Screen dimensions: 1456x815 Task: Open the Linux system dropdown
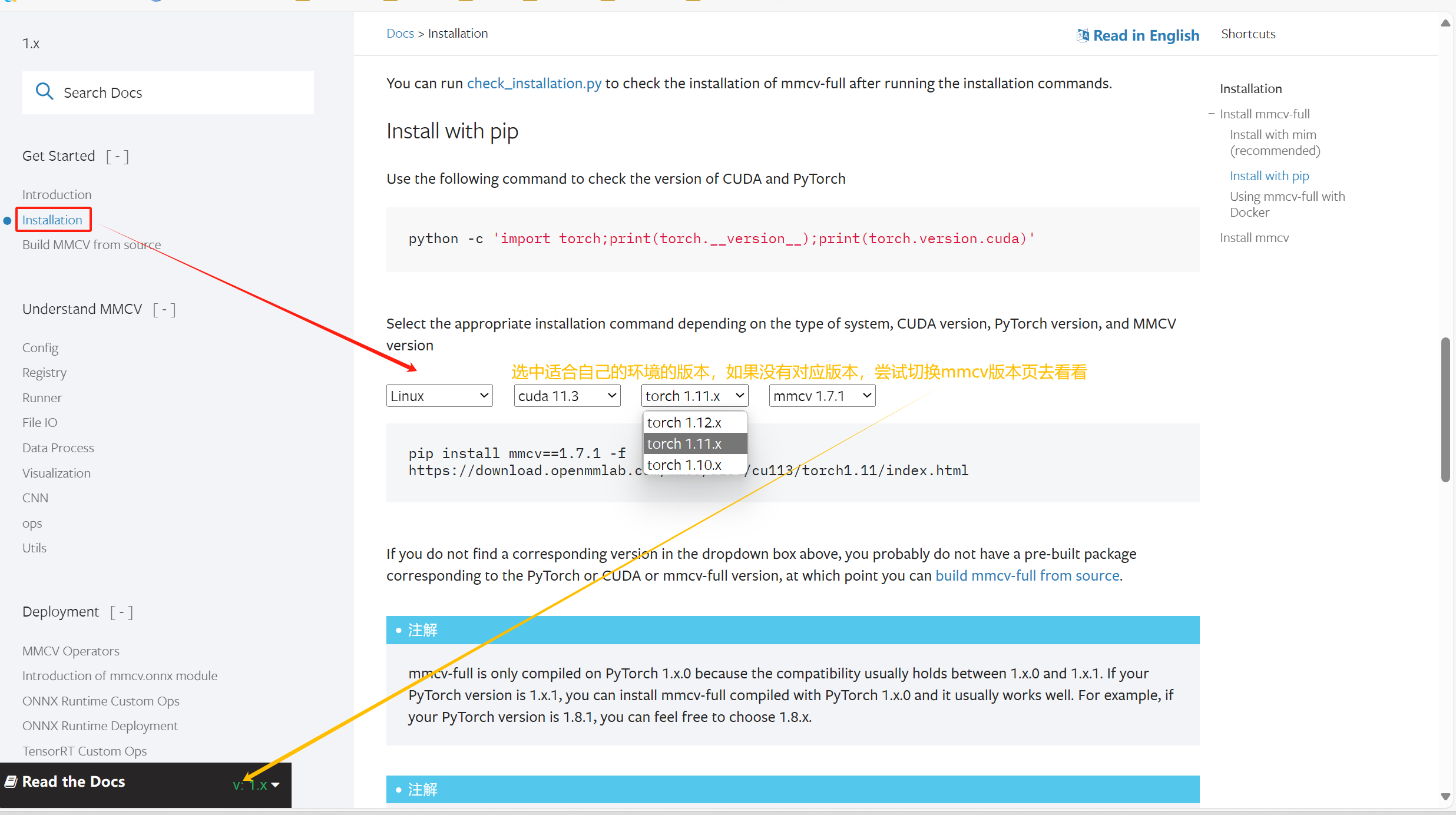click(x=439, y=396)
